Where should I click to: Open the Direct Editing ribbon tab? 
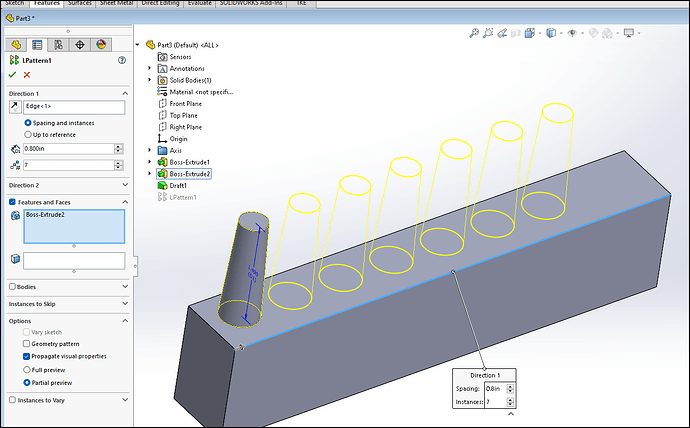pos(160,4)
